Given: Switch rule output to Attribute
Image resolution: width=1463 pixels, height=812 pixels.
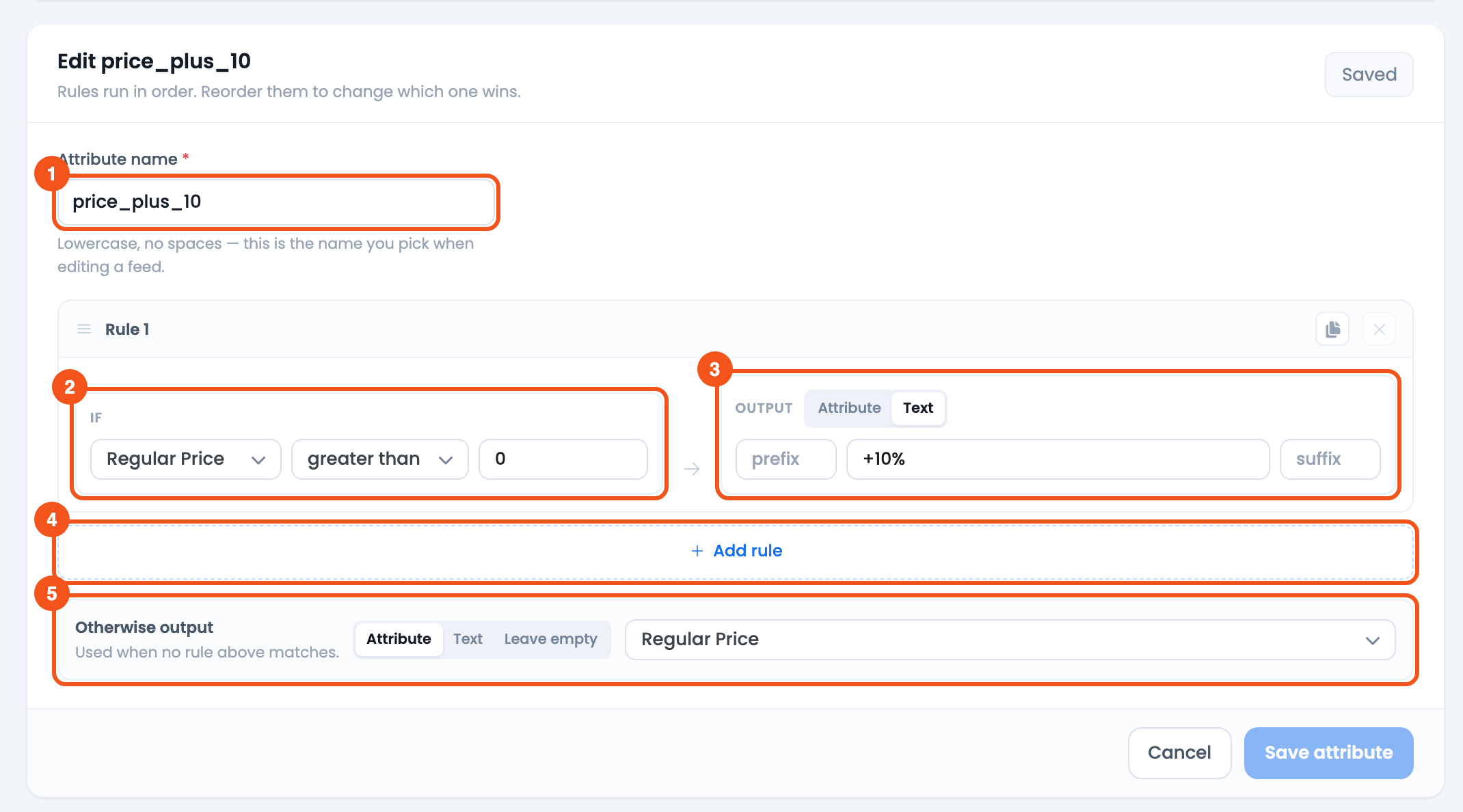Looking at the screenshot, I should click(849, 408).
